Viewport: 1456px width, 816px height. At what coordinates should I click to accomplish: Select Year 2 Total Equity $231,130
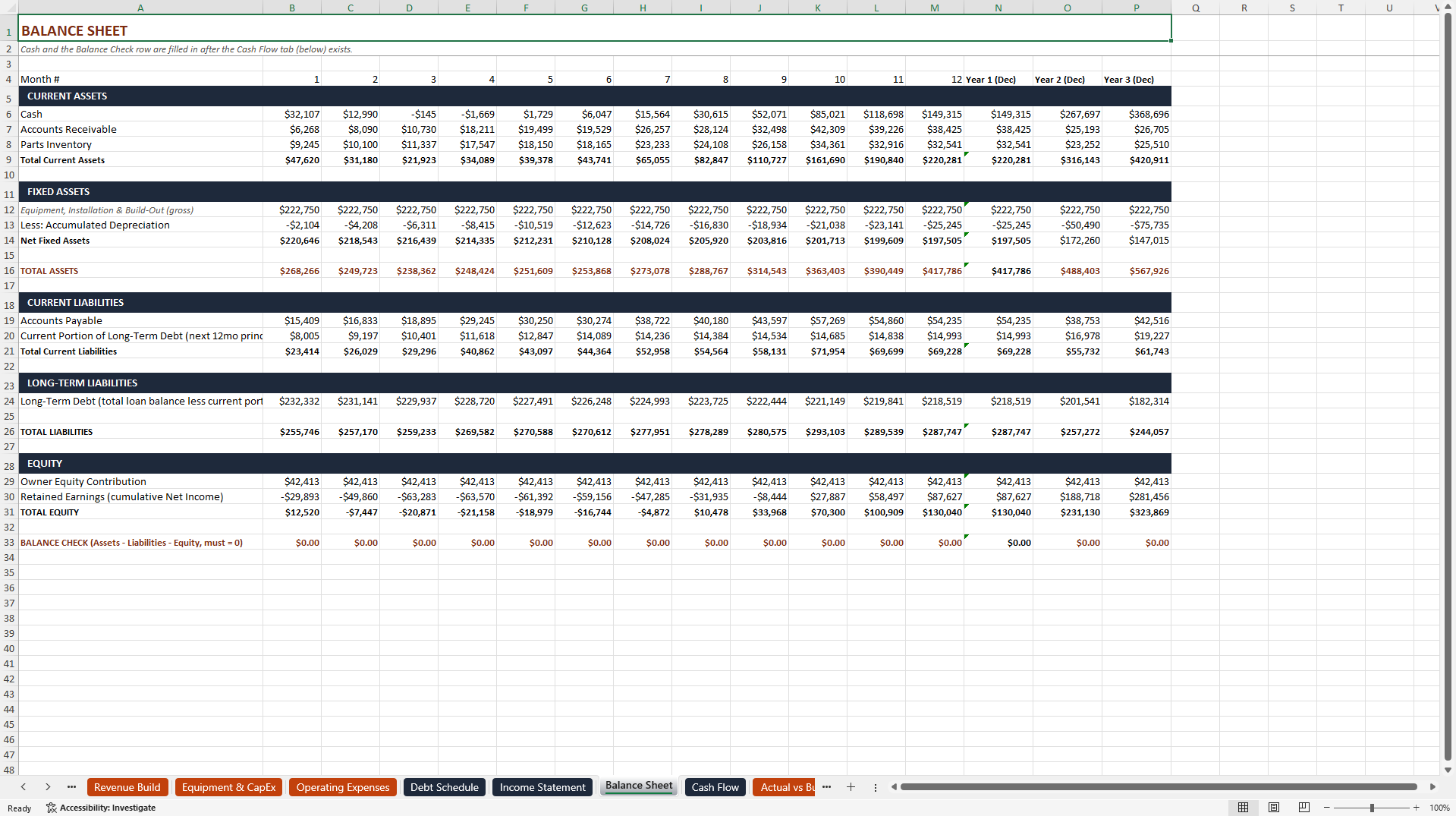(x=1068, y=512)
